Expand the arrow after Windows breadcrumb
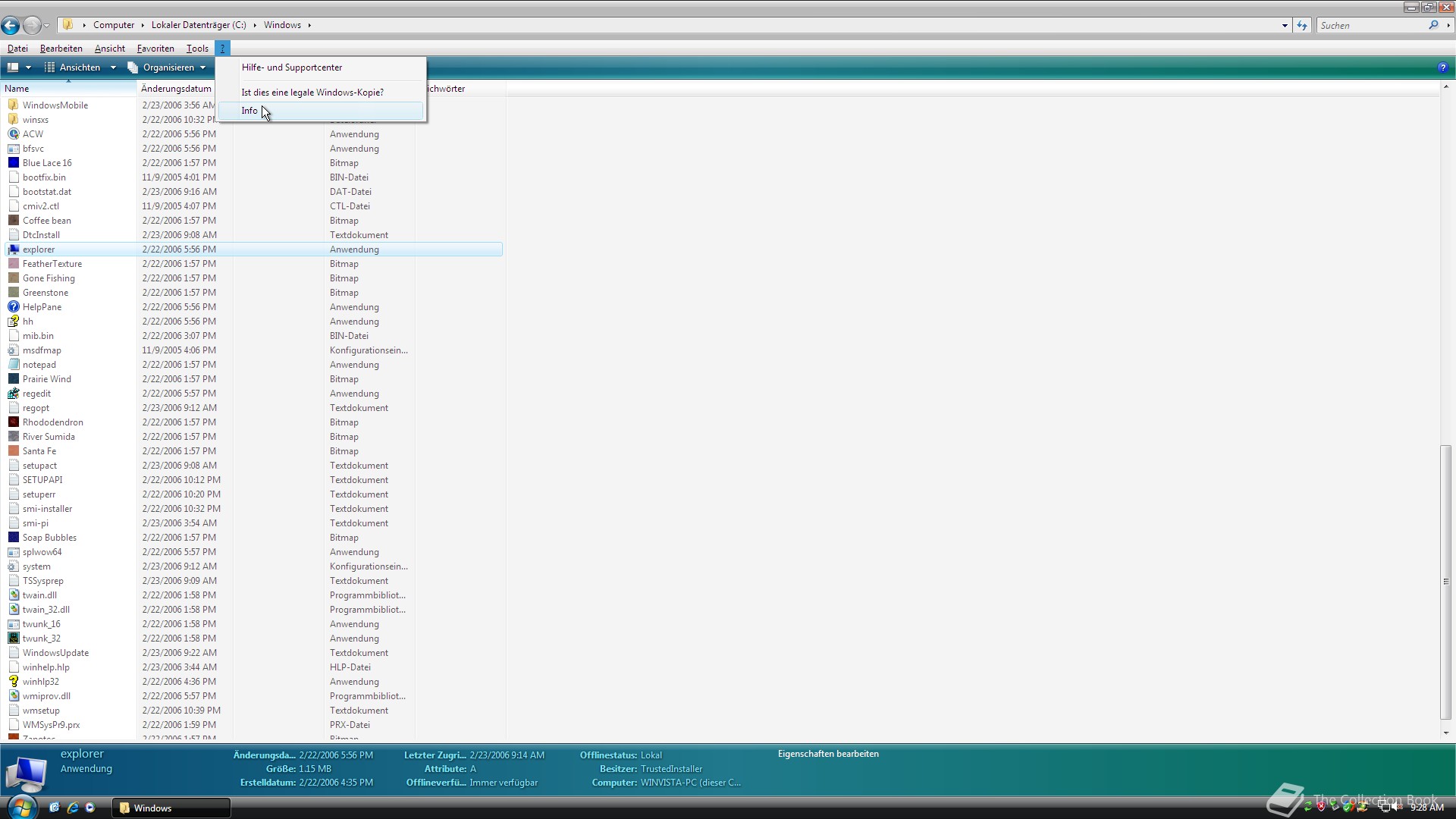Image resolution: width=1456 pixels, height=819 pixels. [x=309, y=25]
